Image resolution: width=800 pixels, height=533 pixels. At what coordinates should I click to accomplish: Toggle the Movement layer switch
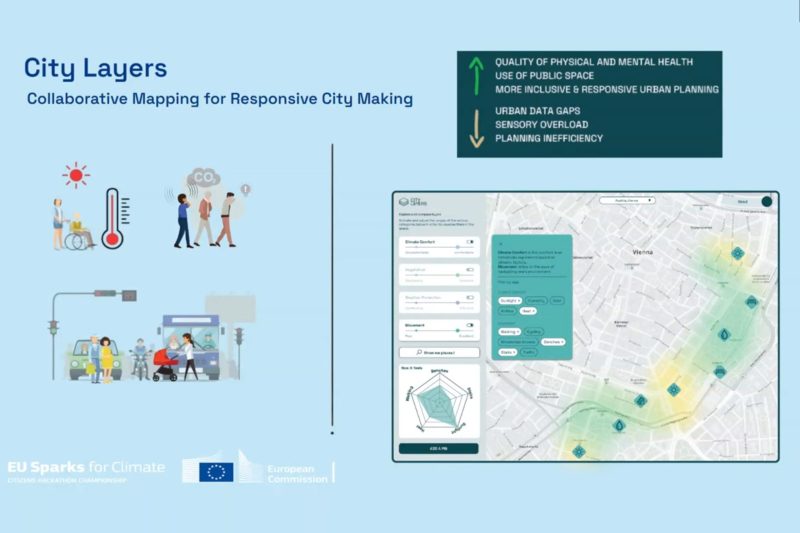point(469,325)
